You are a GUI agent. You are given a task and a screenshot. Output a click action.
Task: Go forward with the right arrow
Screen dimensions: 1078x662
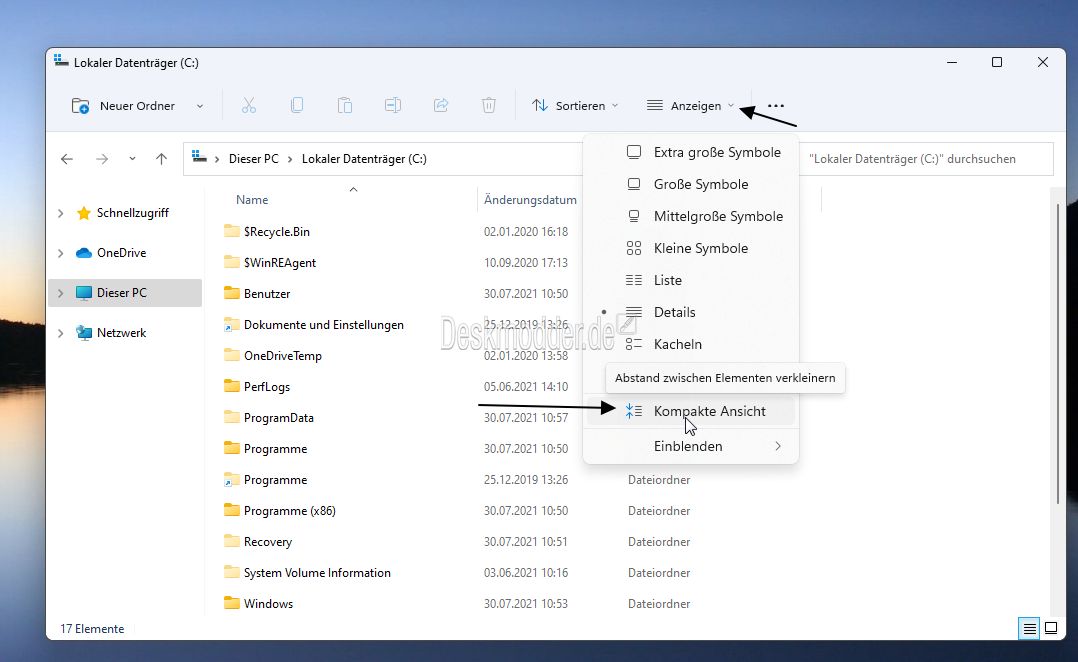pos(102,159)
